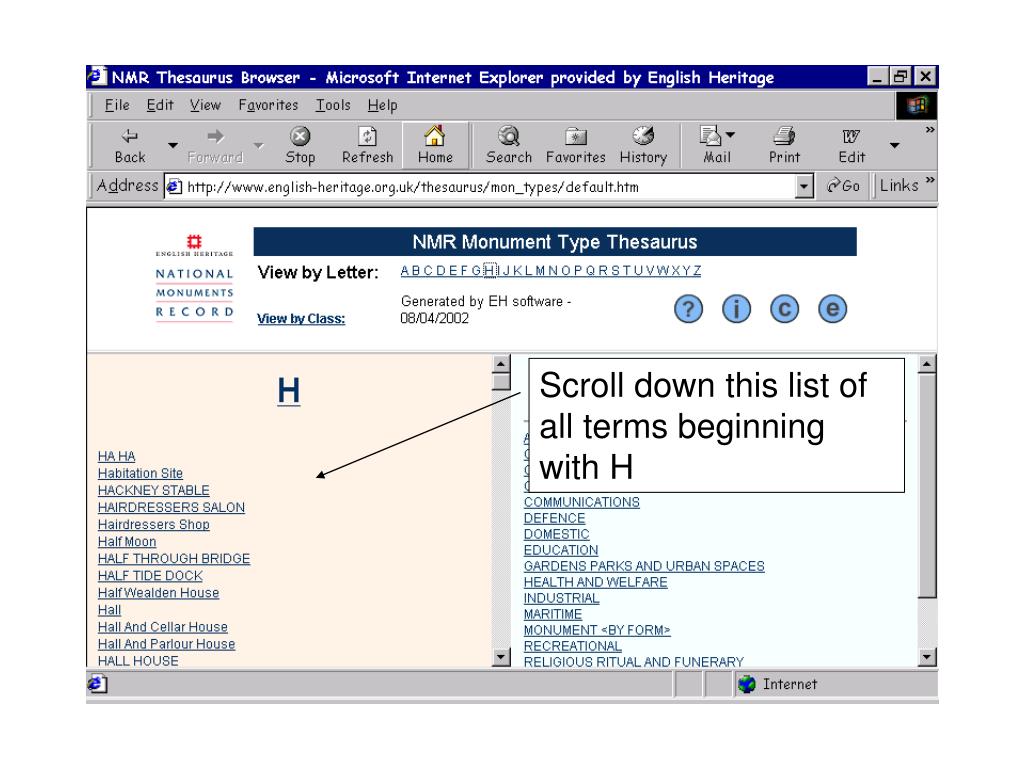Click the class list scroll thumb
Viewport: 1024px width, 768px height.
(x=927, y=485)
